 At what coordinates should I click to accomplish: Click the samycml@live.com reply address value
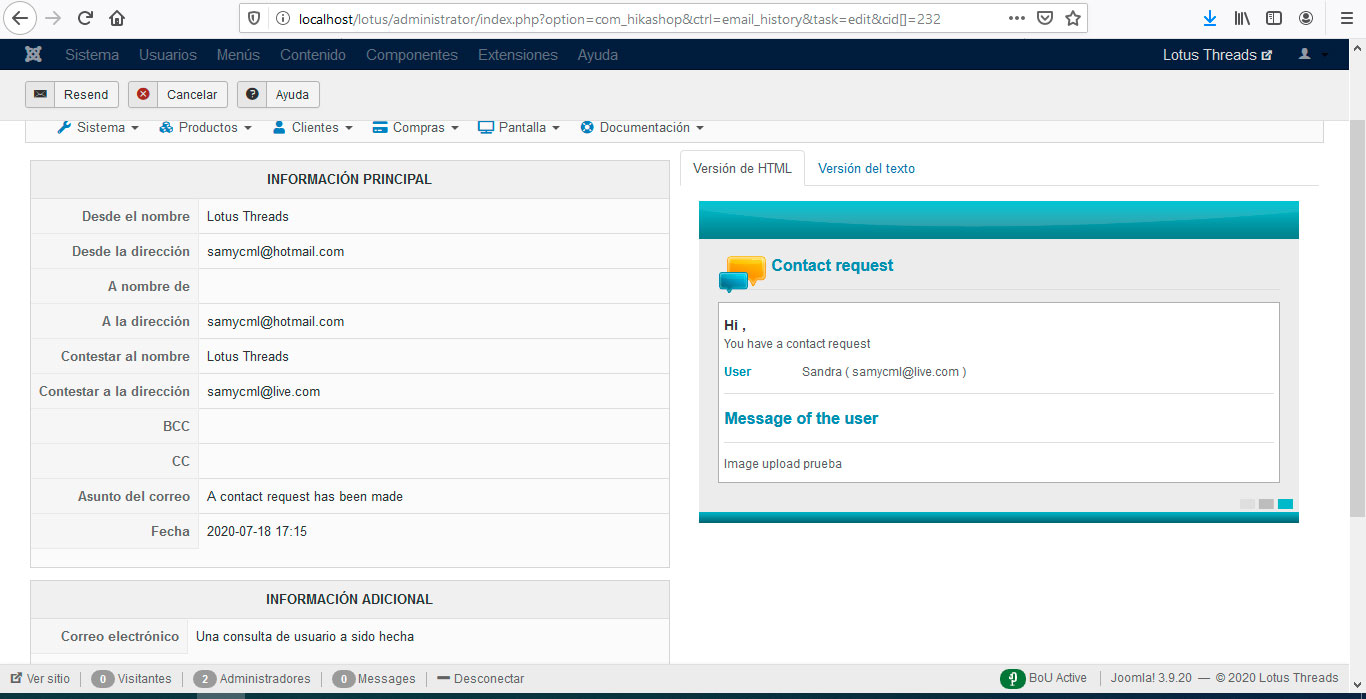point(264,391)
